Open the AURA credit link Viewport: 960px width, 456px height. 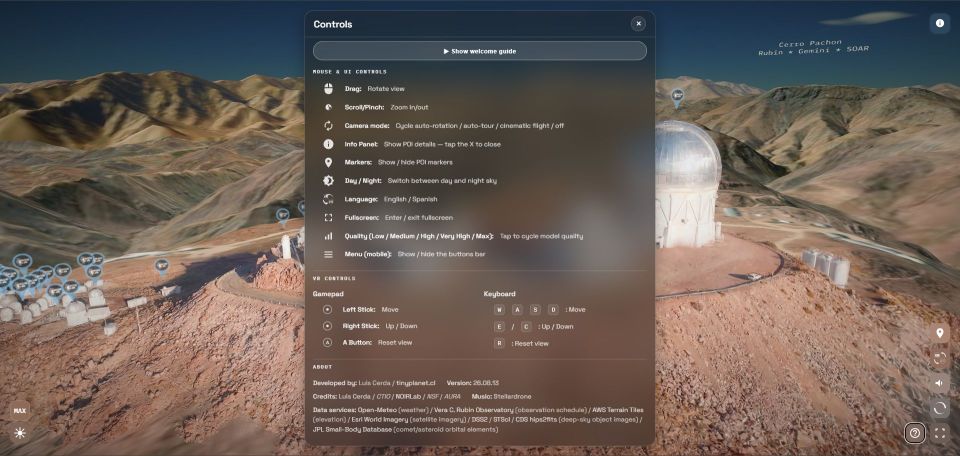pyautogui.click(x=452, y=397)
